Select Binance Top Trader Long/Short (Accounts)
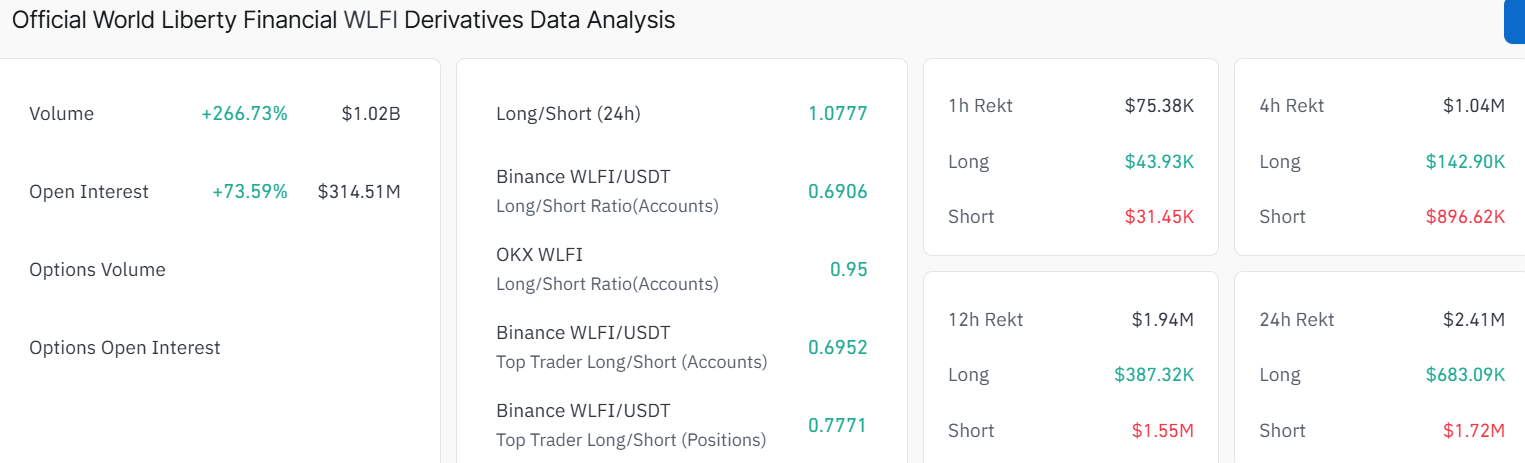The height and width of the screenshot is (463, 1525). (631, 347)
